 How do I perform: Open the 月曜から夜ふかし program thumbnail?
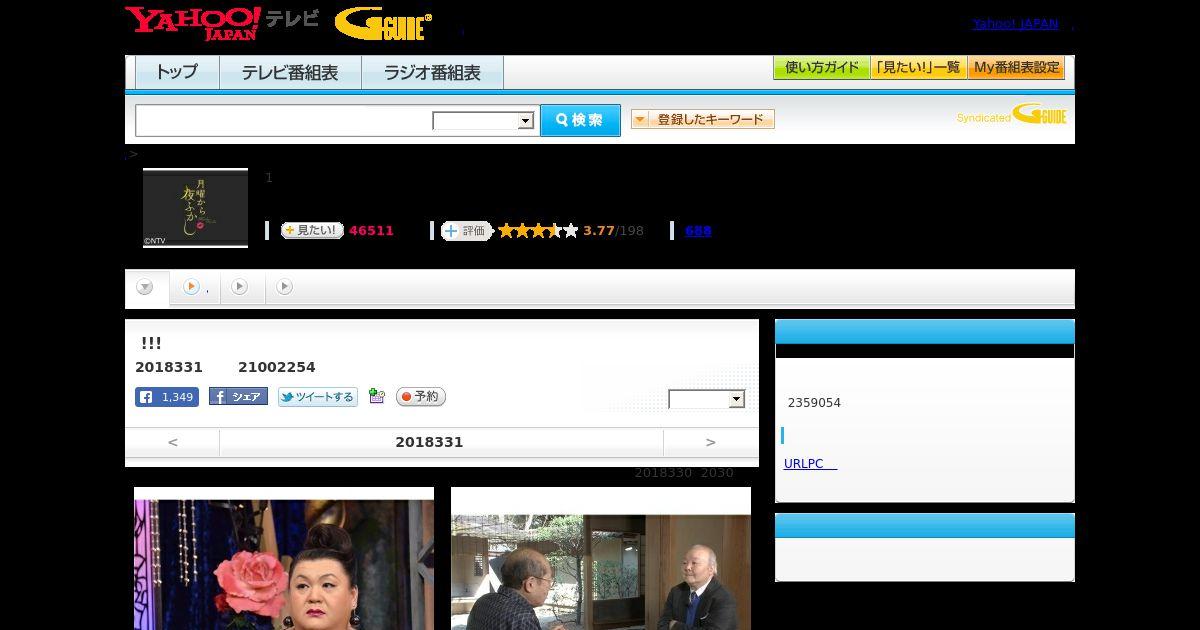click(x=195, y=208)
